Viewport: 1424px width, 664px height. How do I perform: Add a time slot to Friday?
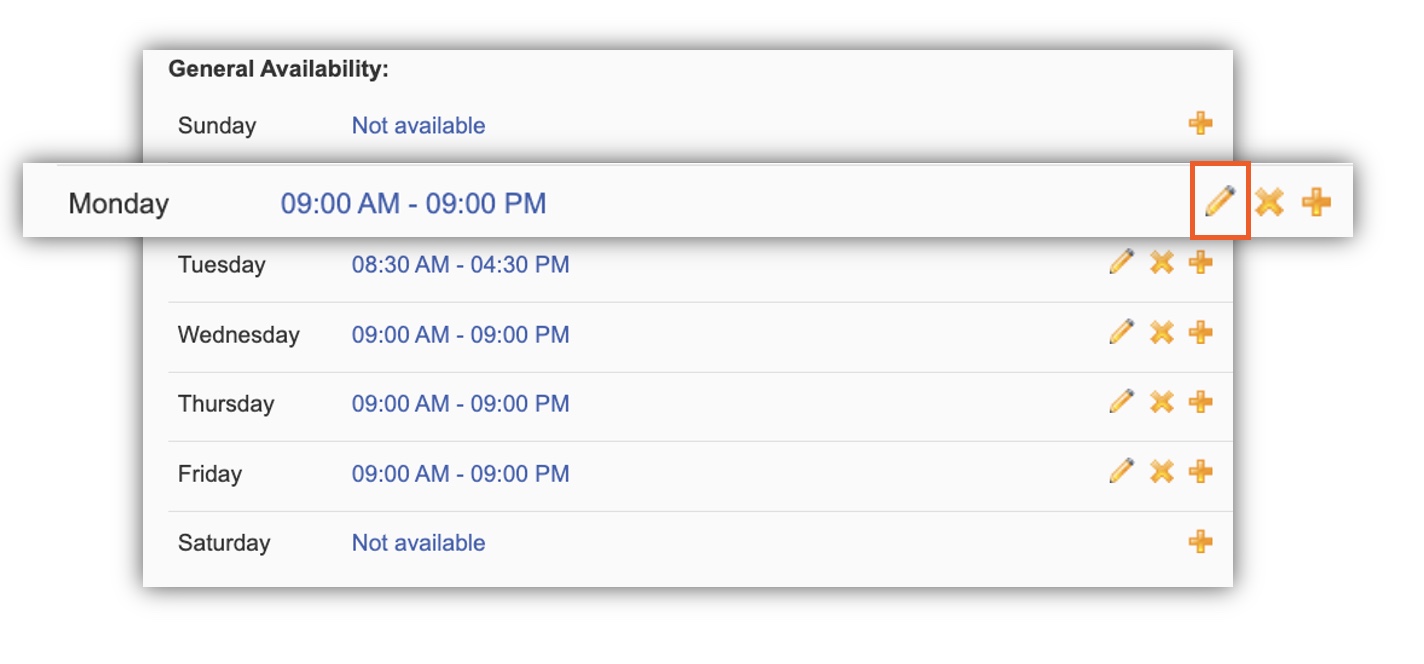[x=1200, y=471]
